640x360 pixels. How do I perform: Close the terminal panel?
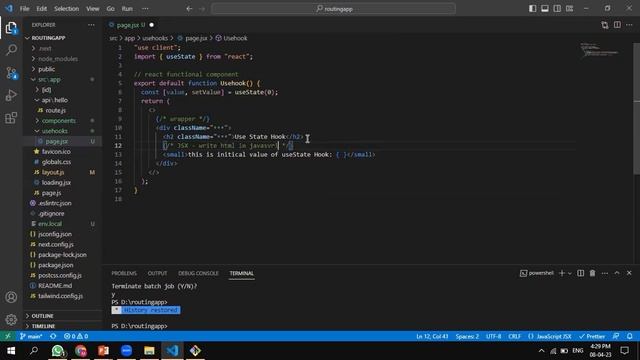coord(629,273)
